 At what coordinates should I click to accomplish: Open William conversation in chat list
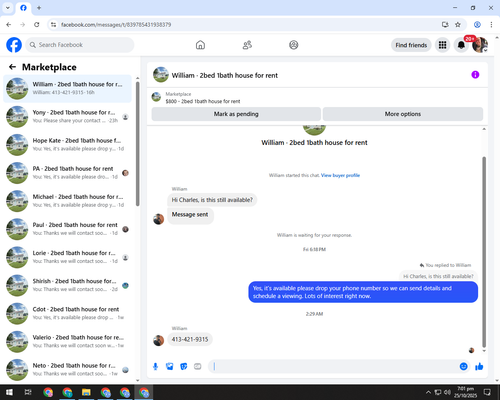click(67, 88)
